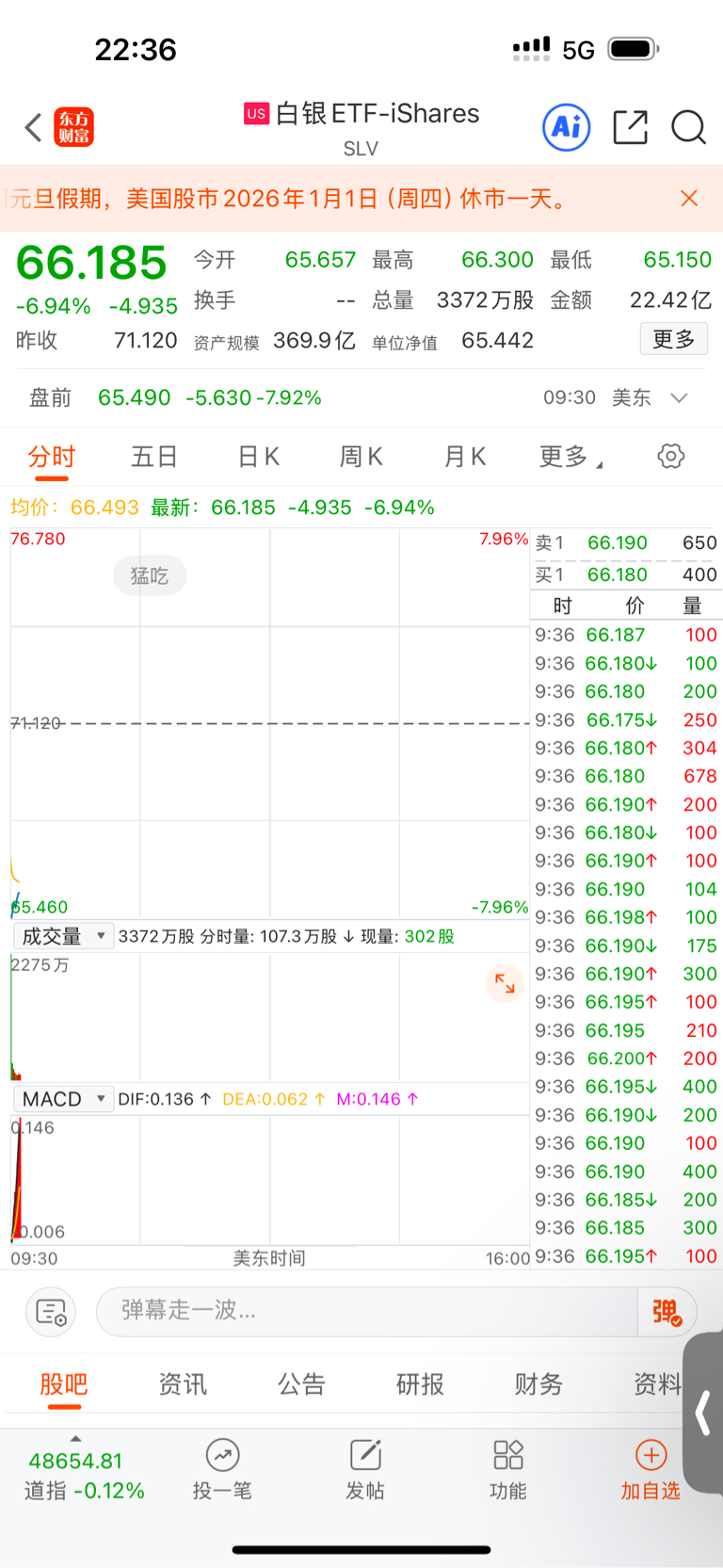Select the 股吧 tab
The width and height of the screenshot is (723, 1568).
coord(64,1384)
